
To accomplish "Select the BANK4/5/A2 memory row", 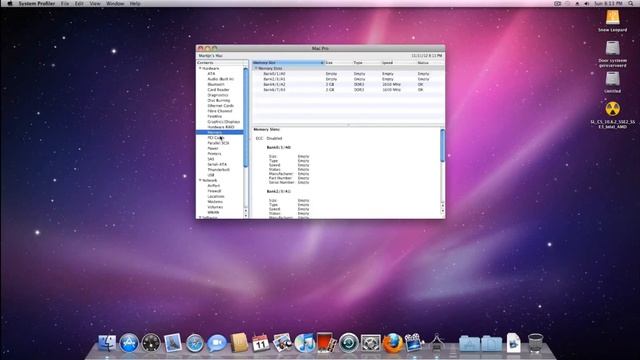I will (348, 84).
